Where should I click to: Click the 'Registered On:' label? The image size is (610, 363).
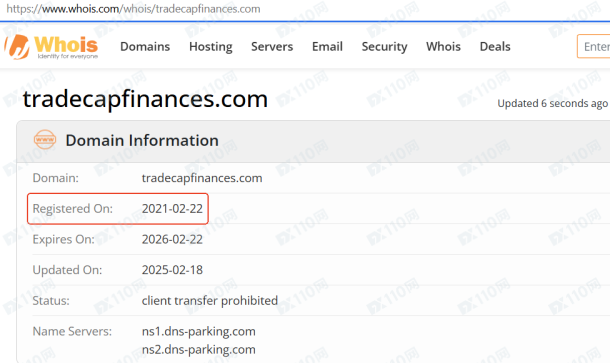73,209
